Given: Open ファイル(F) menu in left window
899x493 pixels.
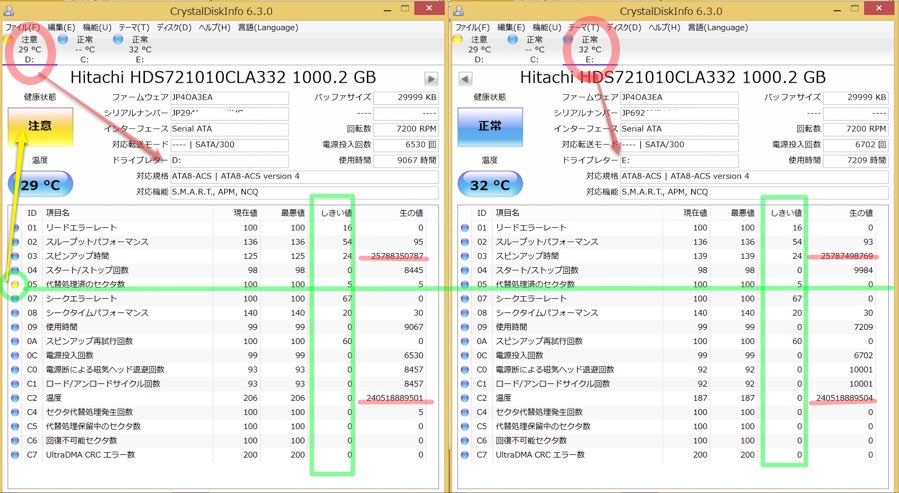Looking at the screenshot, I should point(23,28).
